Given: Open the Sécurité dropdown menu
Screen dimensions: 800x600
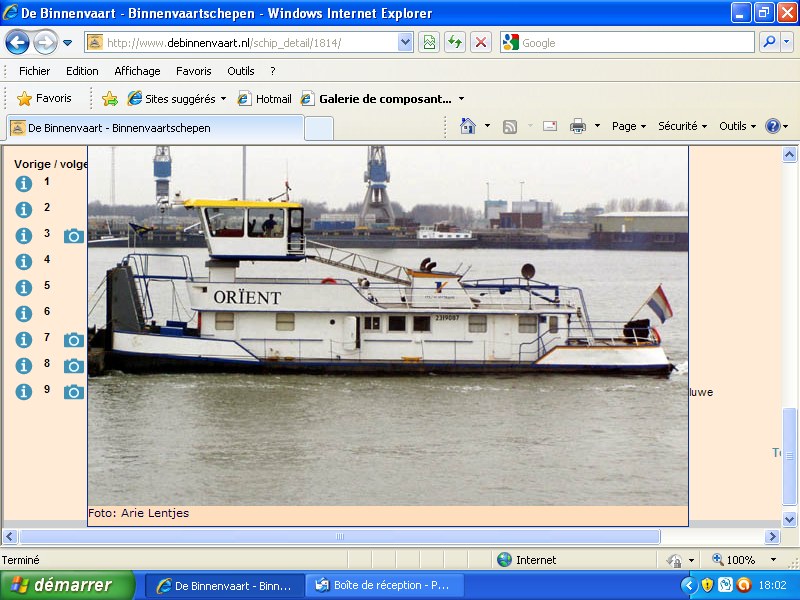Looking at the screenshot, I should 682,126.
